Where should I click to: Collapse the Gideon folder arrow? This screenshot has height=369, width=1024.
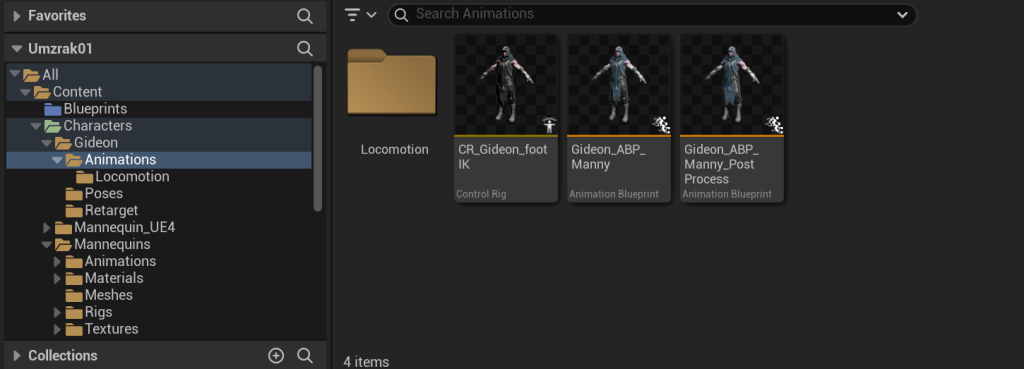click(x=46, y=142)
